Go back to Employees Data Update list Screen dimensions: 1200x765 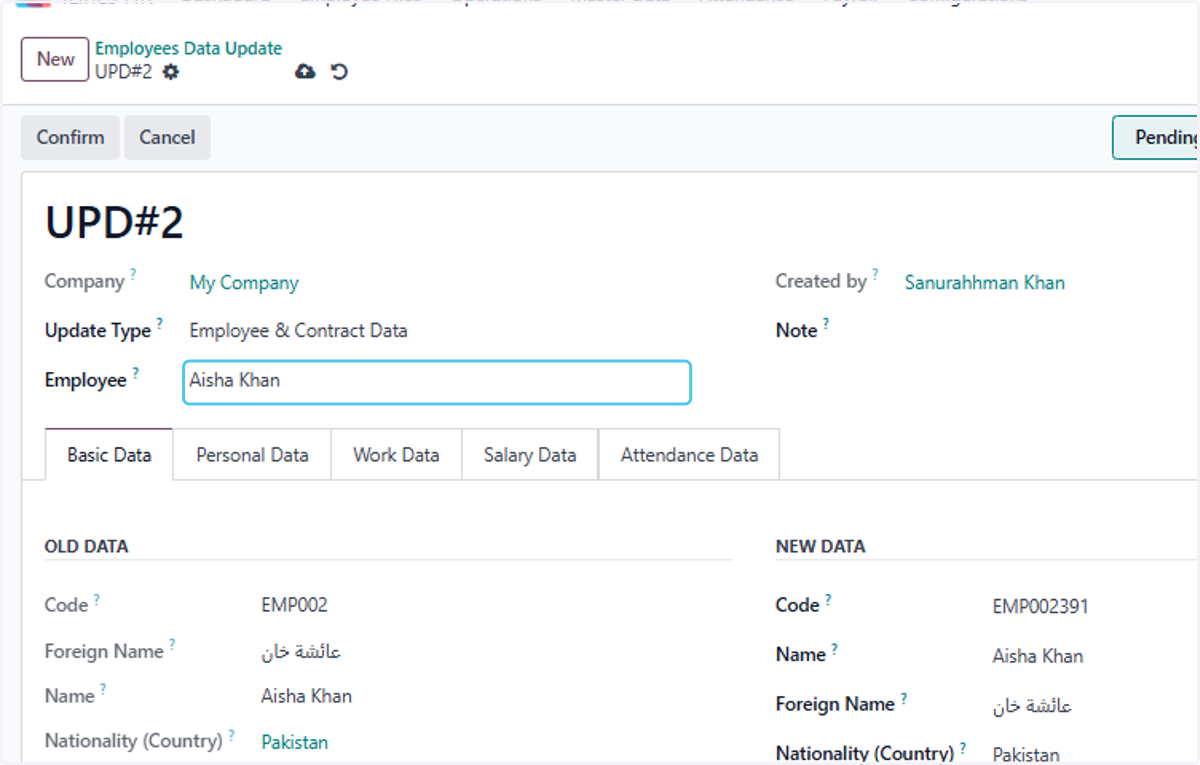(x=188, y=48)
